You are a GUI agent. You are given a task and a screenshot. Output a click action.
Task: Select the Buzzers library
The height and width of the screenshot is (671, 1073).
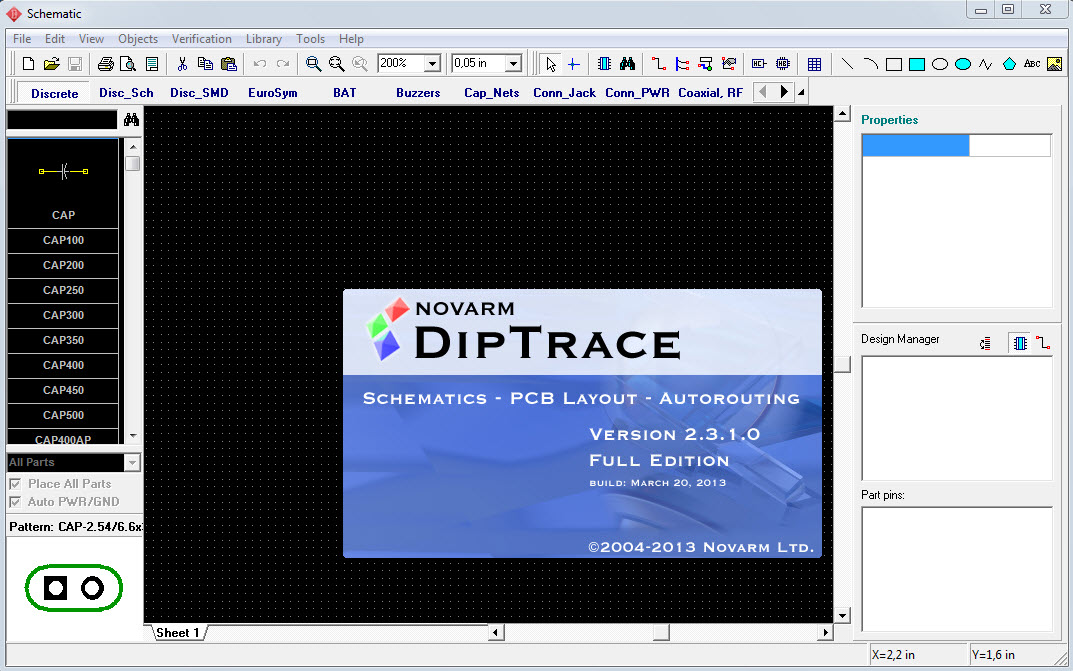point(417,93)
